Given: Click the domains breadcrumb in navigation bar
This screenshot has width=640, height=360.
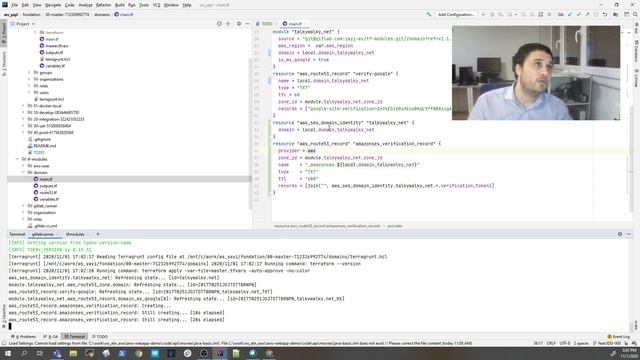Looking at the screenshot, I should tap(102, 14).
